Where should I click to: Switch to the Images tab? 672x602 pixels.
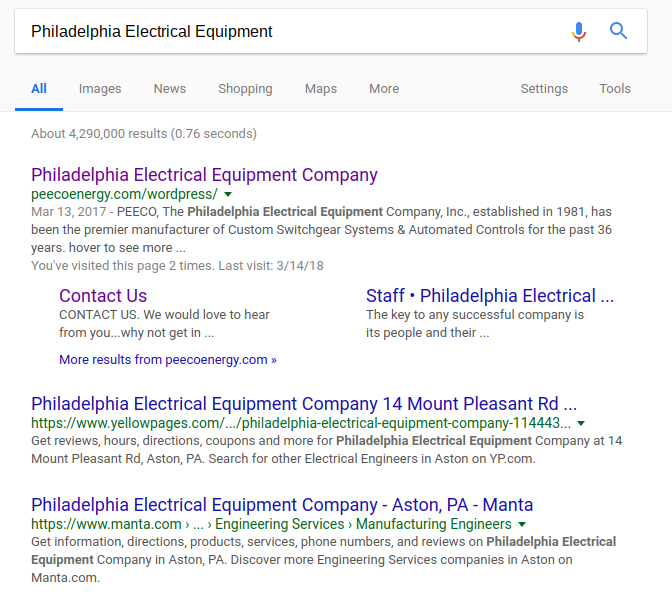click(100, 89)
